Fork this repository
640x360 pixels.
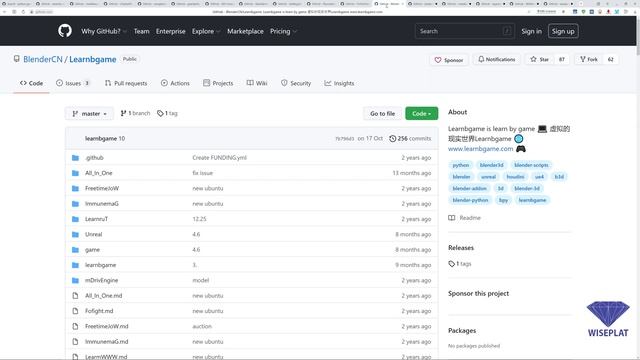click(x=589, y=60)
